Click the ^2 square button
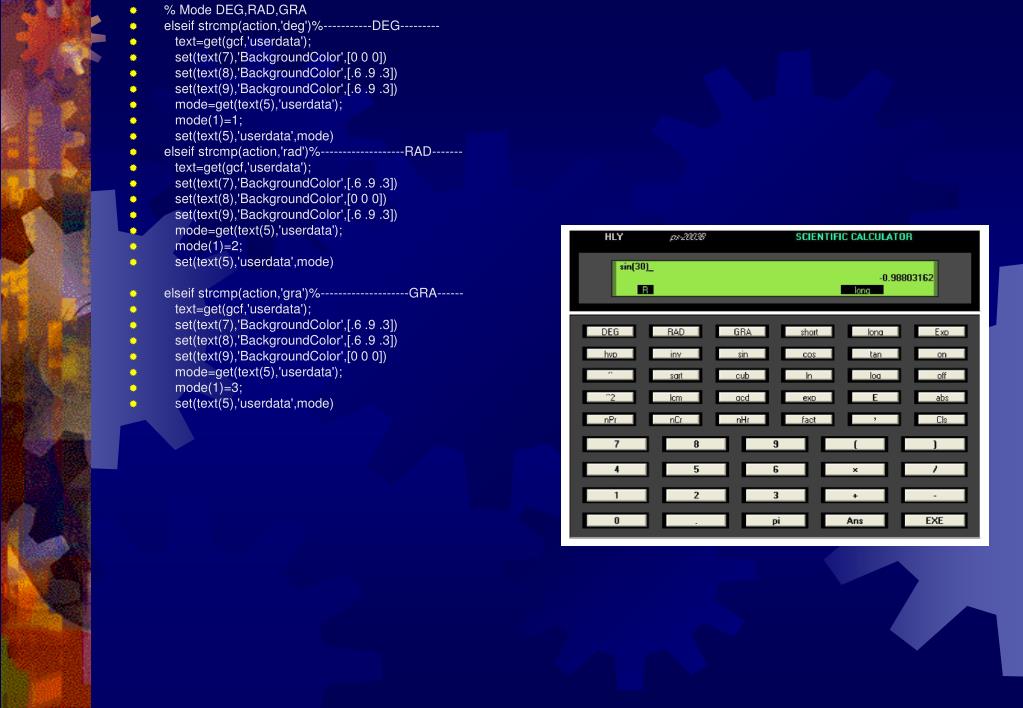Image resolution: width=1023 pixels, height=708 pixels. coord(609,397)
